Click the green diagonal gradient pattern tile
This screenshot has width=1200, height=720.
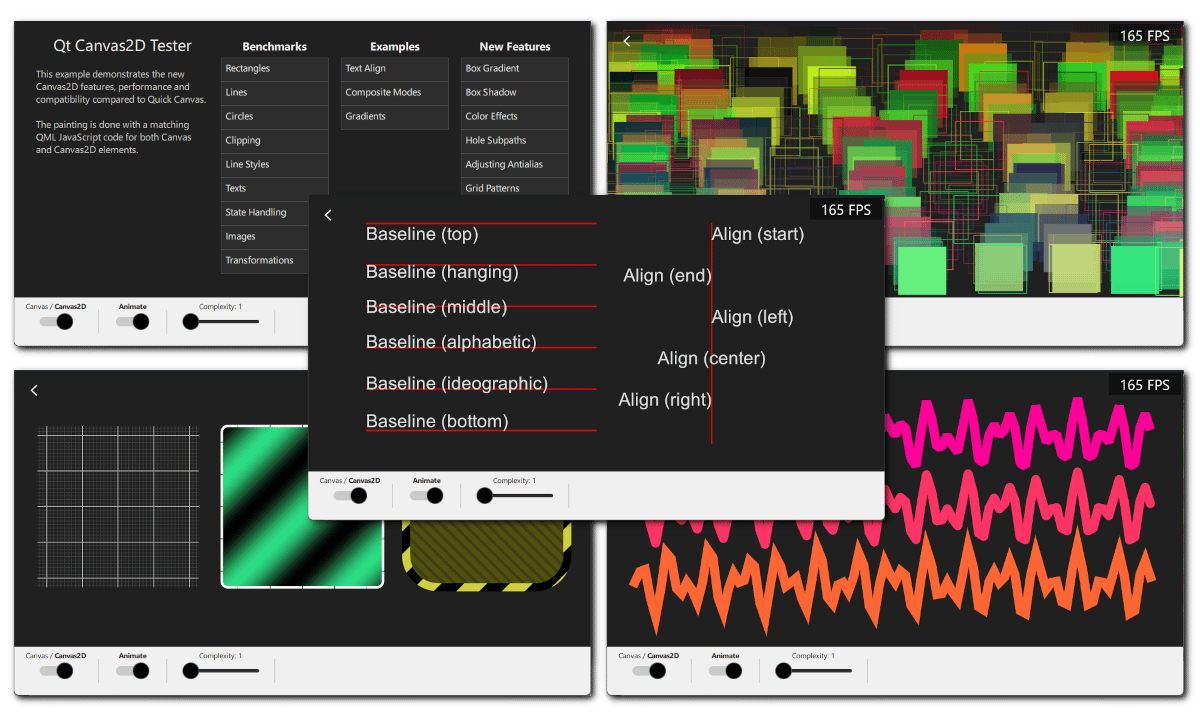[302, 506]
